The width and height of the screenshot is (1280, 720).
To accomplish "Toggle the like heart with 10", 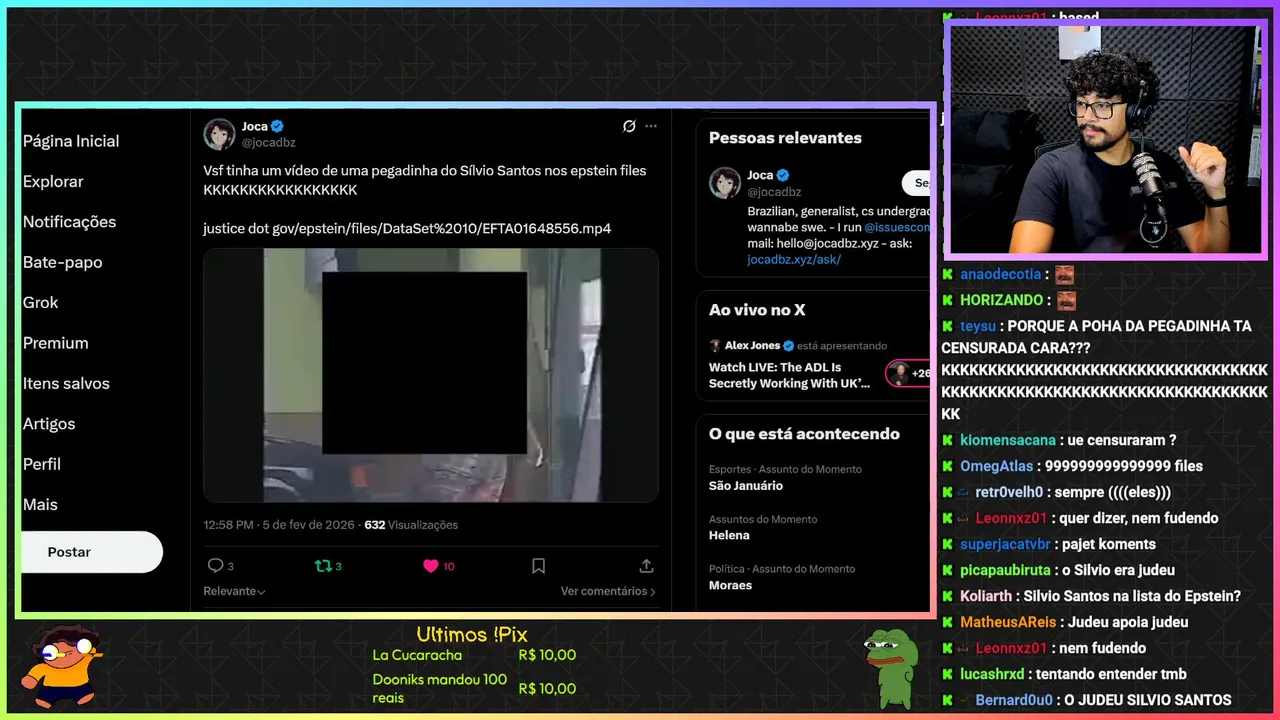I will pos(431,566).
